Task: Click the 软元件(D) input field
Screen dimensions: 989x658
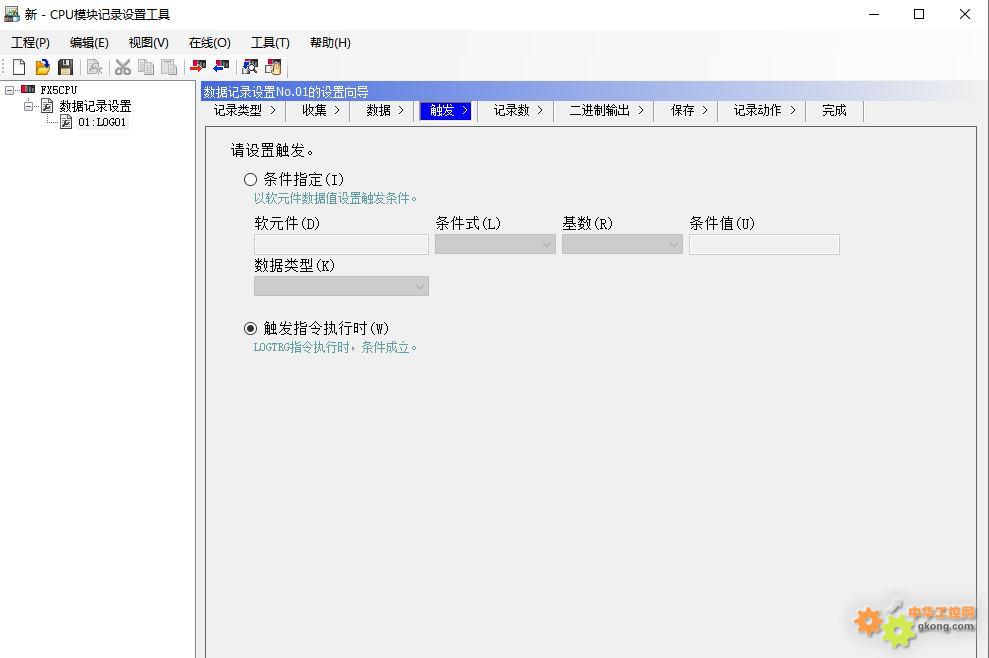Action: point(341,244)
